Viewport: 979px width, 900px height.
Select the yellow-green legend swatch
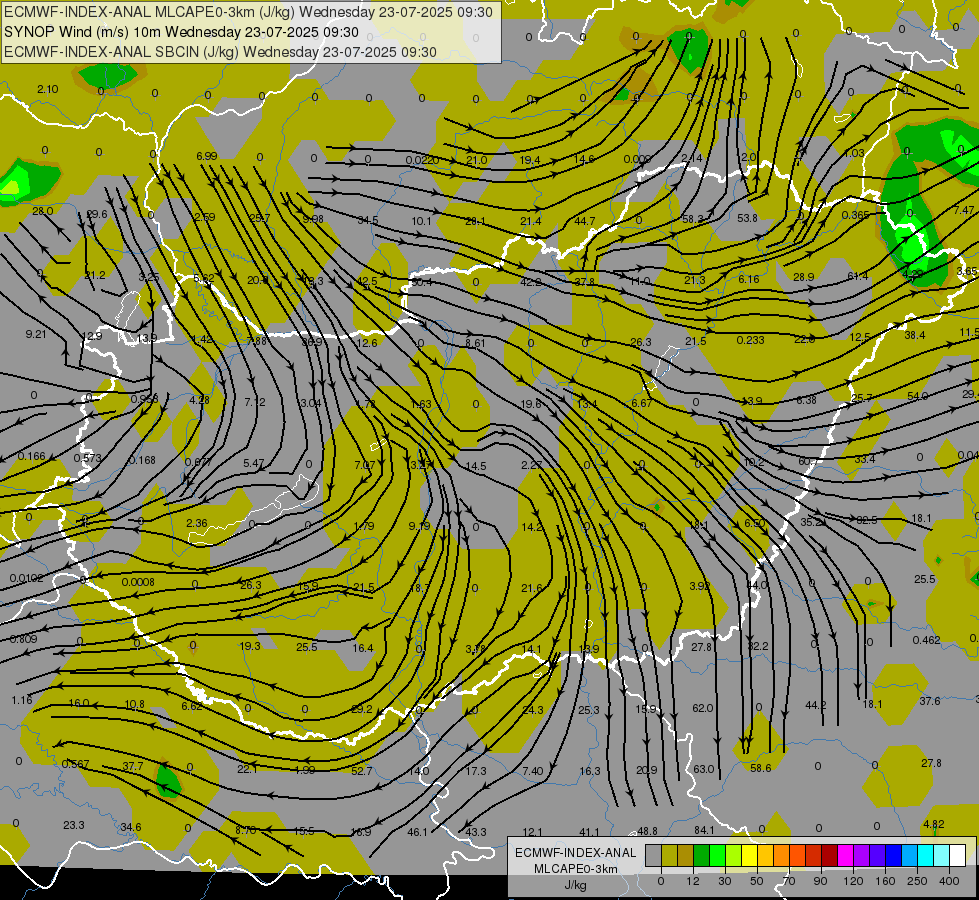pyautogui.click(x=734, y=856)
